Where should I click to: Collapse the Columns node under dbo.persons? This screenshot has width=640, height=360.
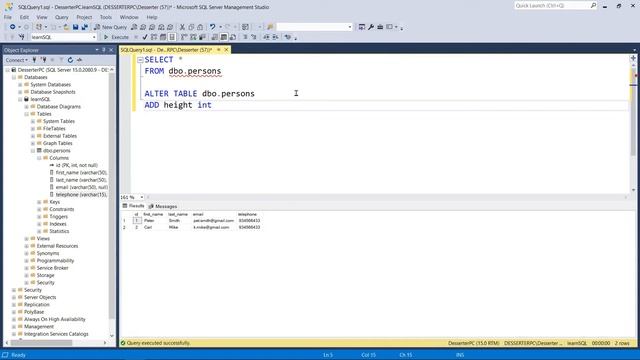(39, 158)
